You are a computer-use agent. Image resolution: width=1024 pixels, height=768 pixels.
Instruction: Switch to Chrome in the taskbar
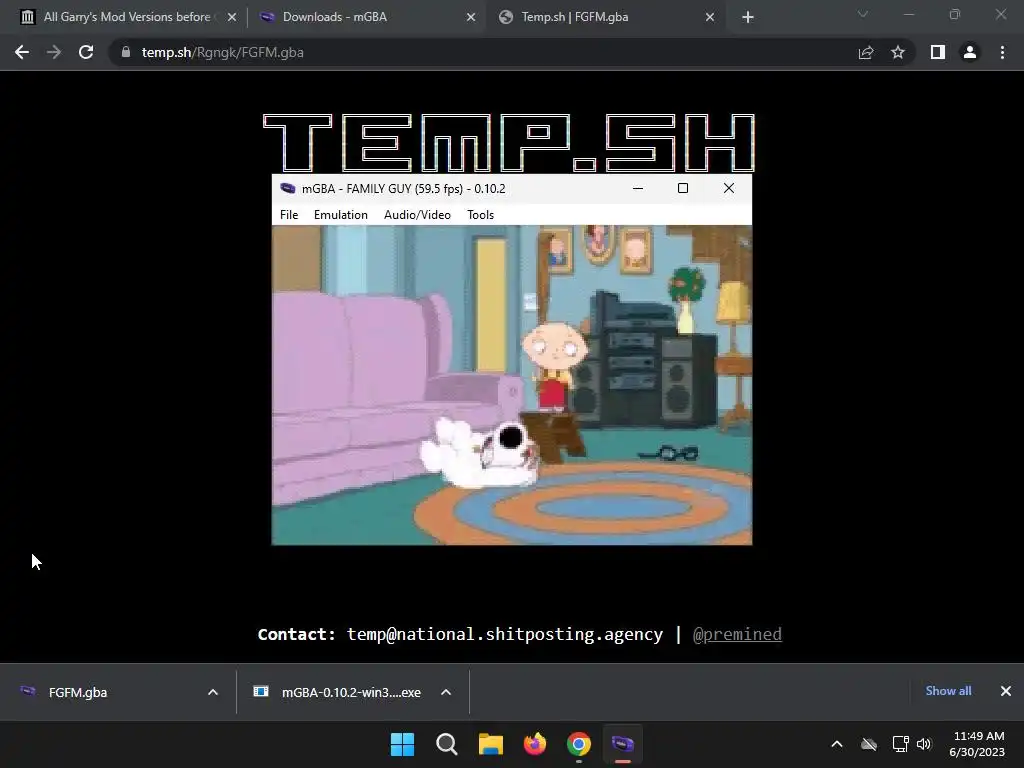pos(579,744)
